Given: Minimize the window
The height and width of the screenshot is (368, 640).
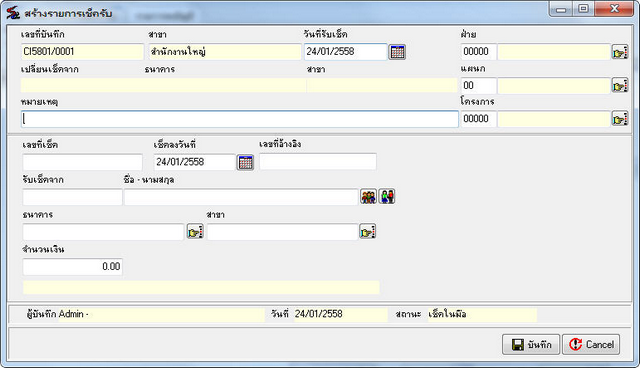Looking at the screenshot, I should tap(561, 9).
